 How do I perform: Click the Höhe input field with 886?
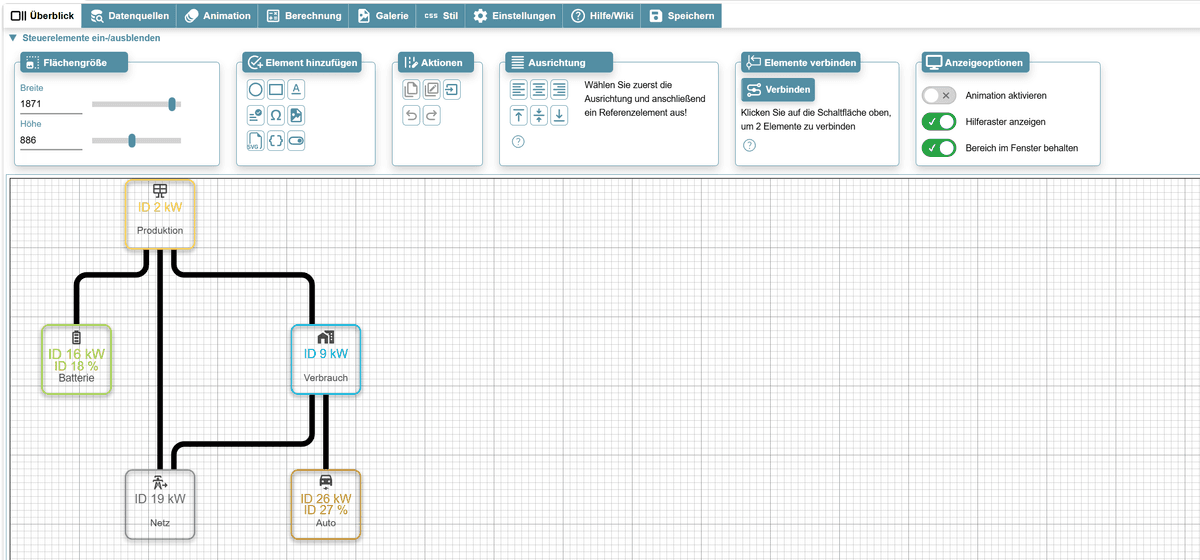tap(51, 141)
